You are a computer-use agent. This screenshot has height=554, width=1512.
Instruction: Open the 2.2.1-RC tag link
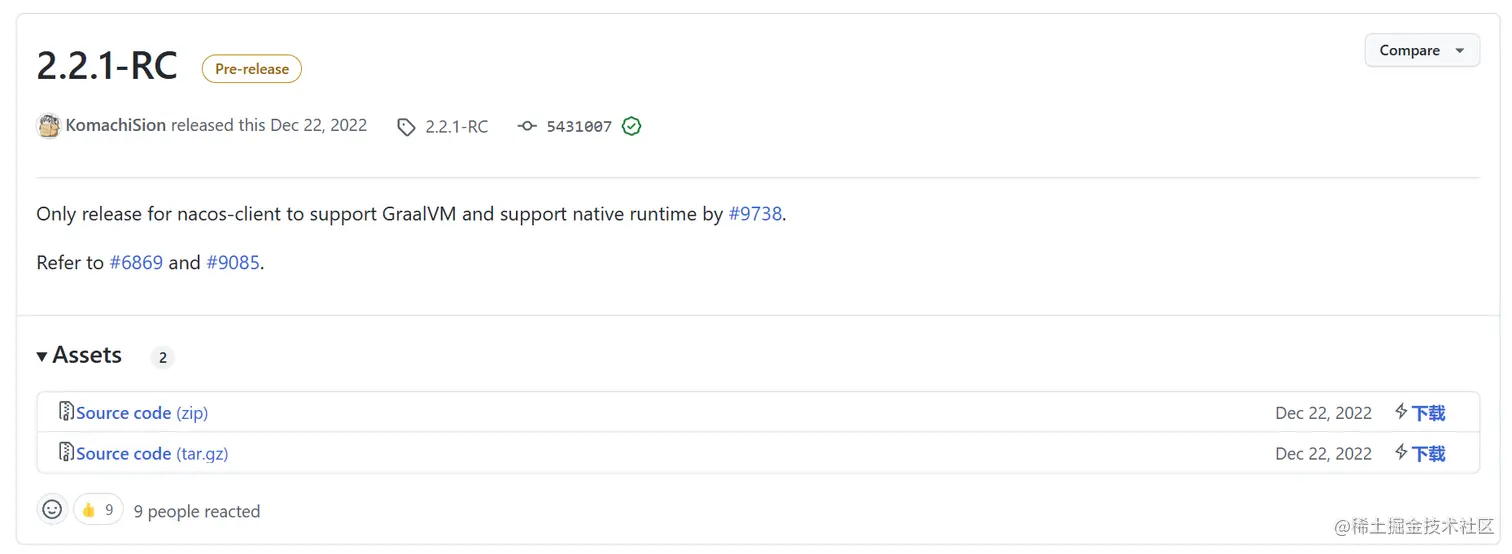click(457, 127)
